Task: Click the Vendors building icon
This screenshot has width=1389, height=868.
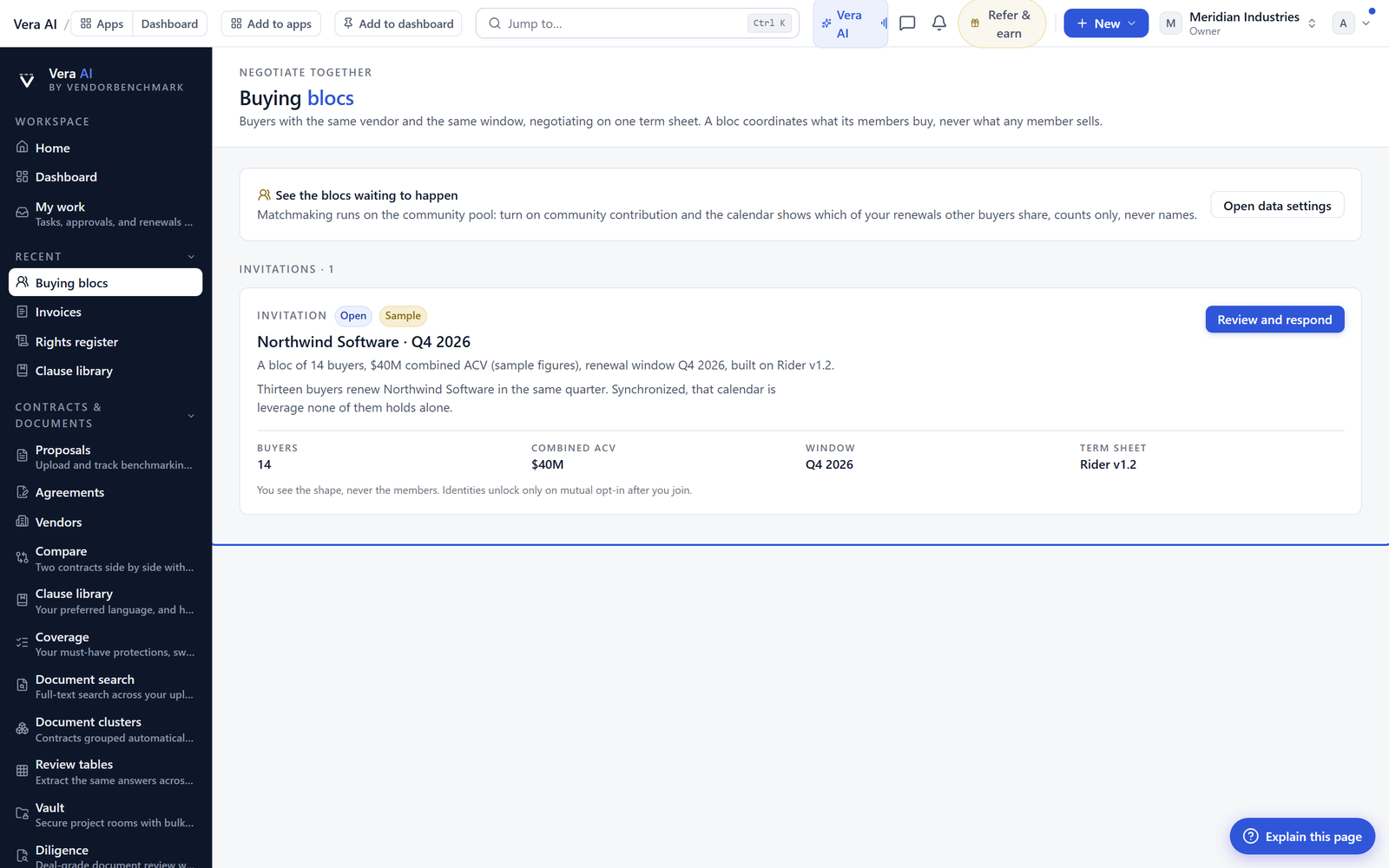Action: click(x=23, y=522)
